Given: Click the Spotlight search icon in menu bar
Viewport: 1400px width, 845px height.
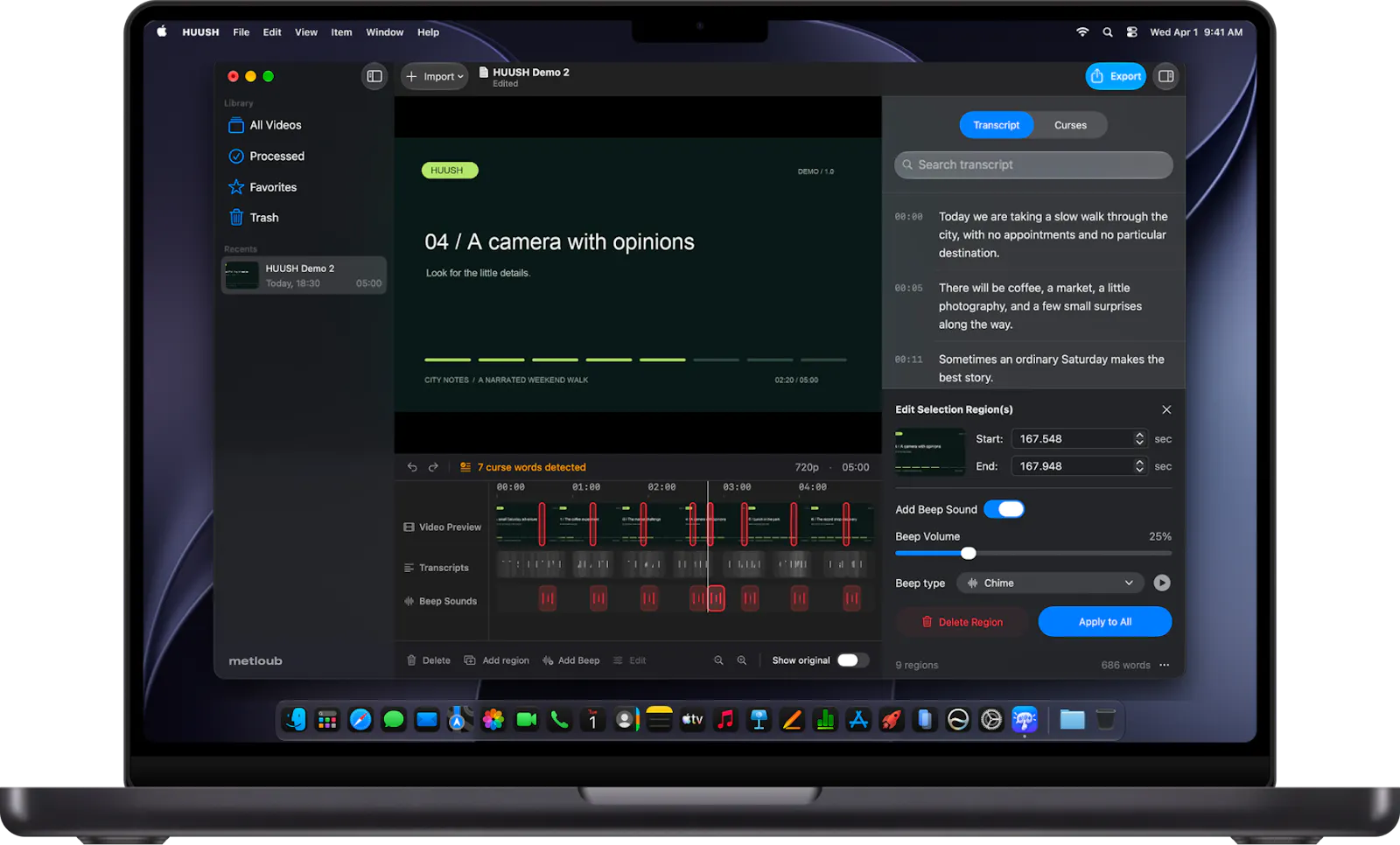Looking at the screenshot, I should tap(1108, 32).
